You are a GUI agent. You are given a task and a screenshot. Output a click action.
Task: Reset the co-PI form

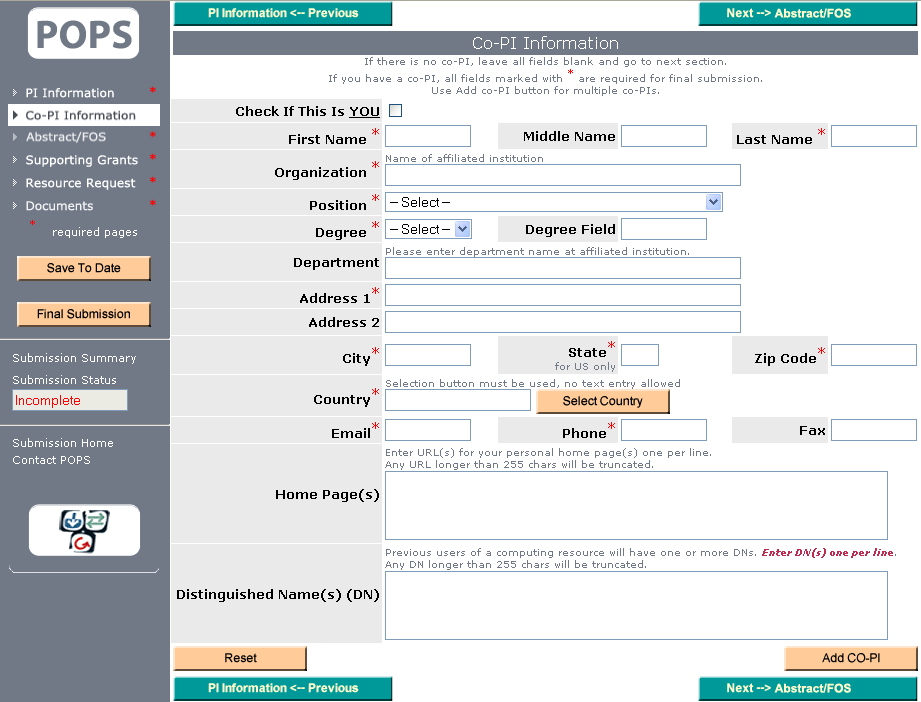pyautogui.click(x=240, y=658)
